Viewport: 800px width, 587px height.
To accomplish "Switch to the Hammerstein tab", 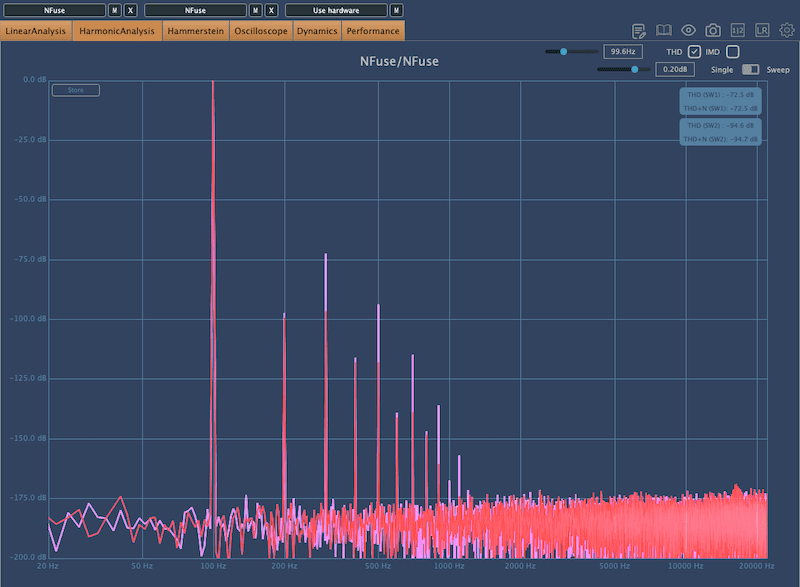I will 195,31.
